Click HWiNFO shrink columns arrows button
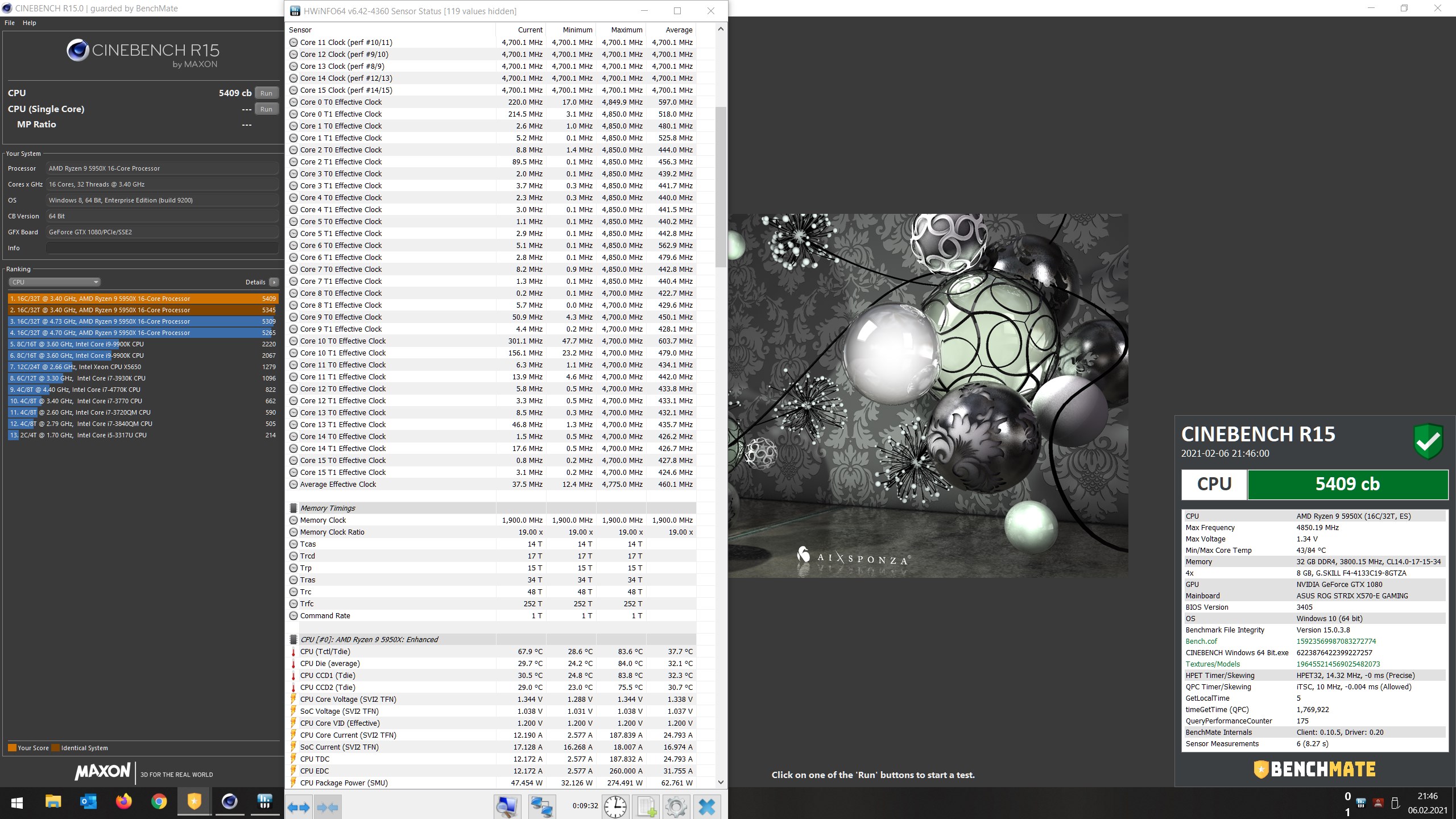 (x=328, y=806)
